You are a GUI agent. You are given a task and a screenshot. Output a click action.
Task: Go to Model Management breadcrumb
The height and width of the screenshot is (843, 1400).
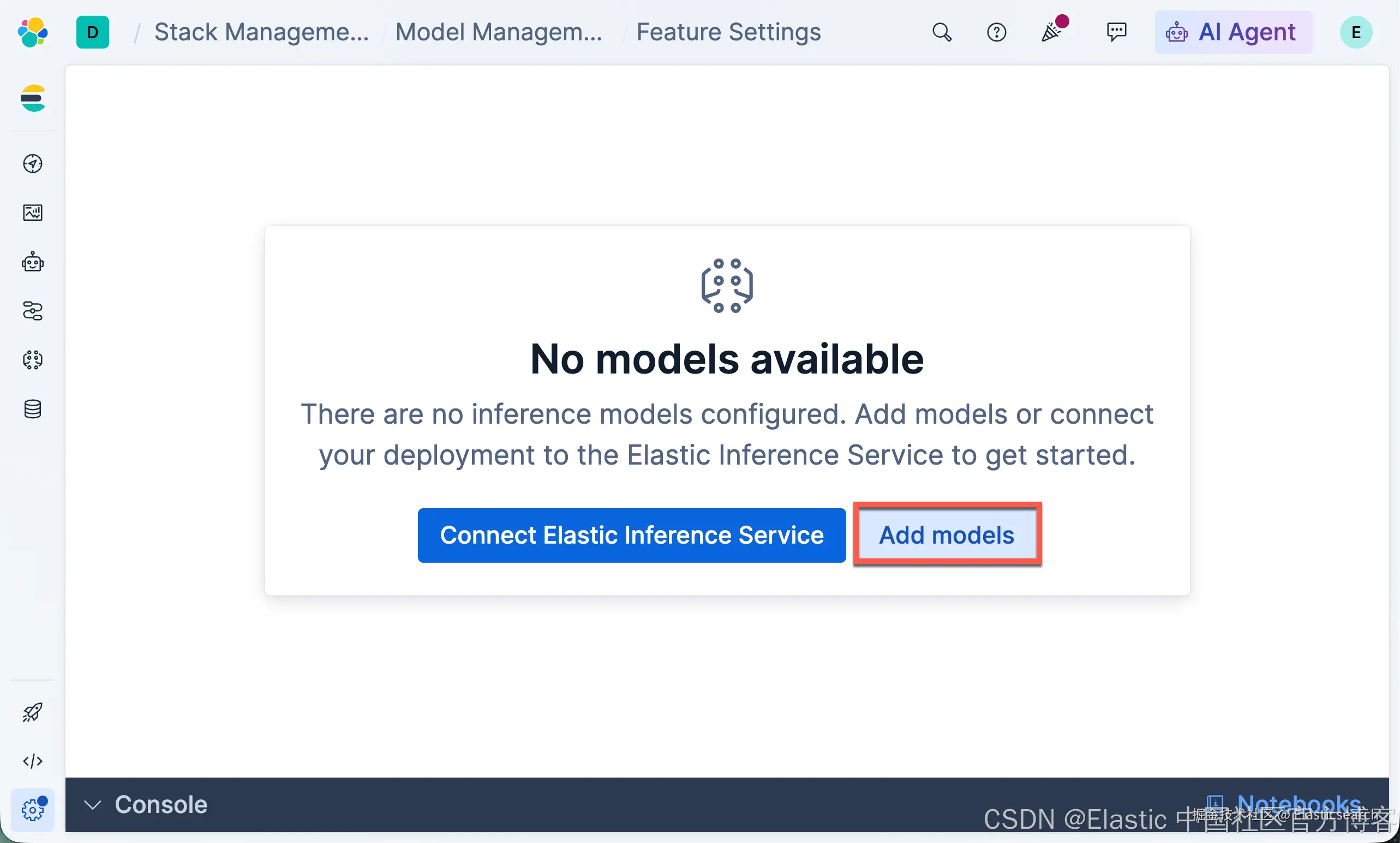point(499,32)
